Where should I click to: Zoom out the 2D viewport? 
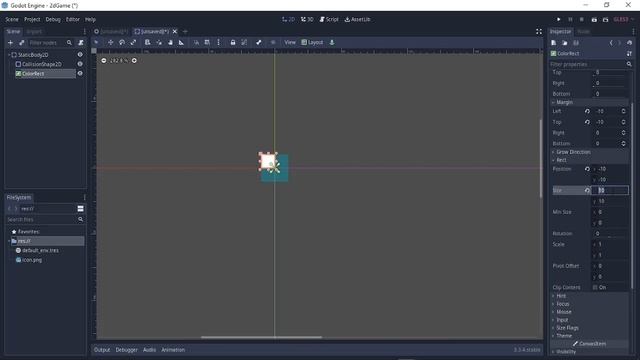click(x=104, y=60)
